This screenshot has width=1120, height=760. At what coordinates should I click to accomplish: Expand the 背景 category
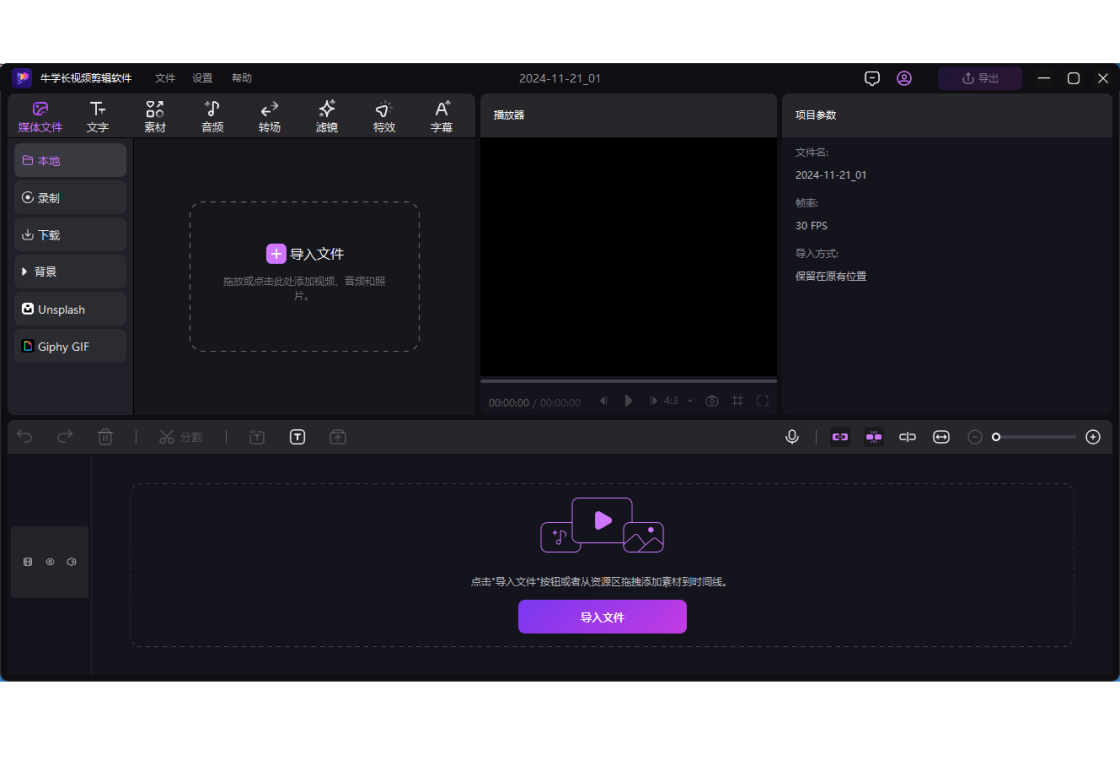click(x=70, y=272)
